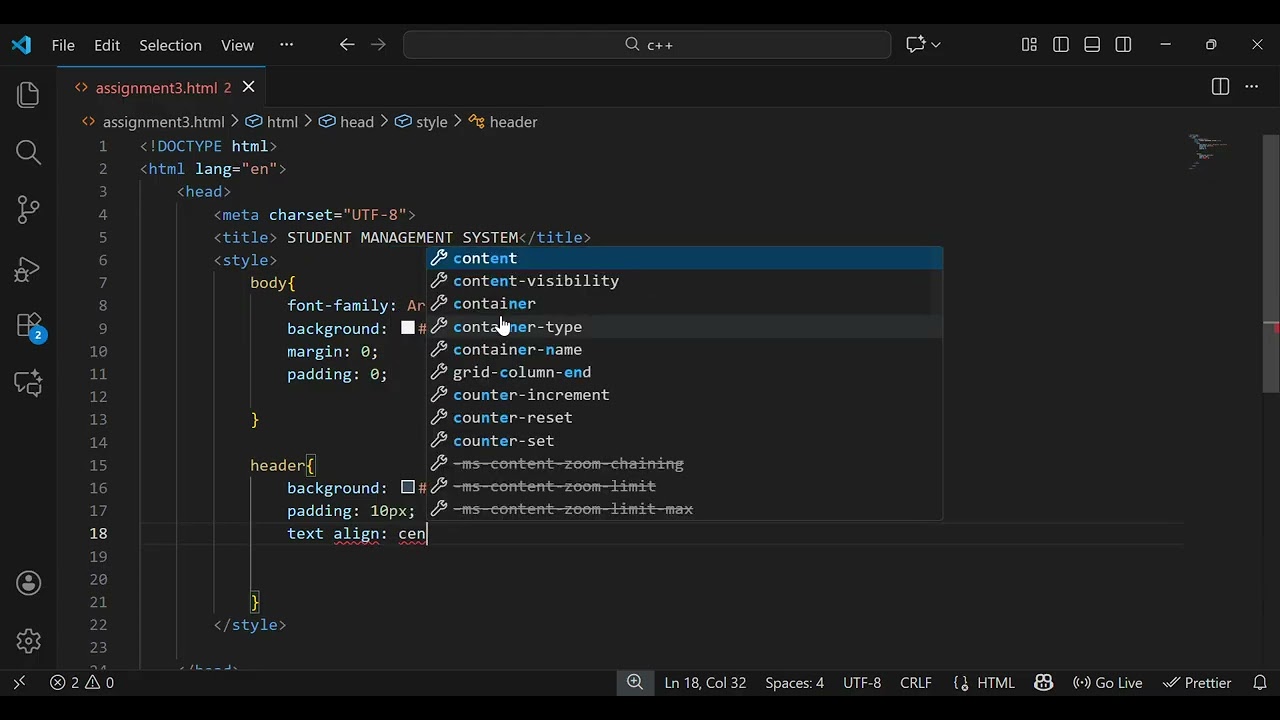The width and height of the screenshot is (1280, 720).
Task: Select the content-visibility suggestion
Action: coord(685,281)
